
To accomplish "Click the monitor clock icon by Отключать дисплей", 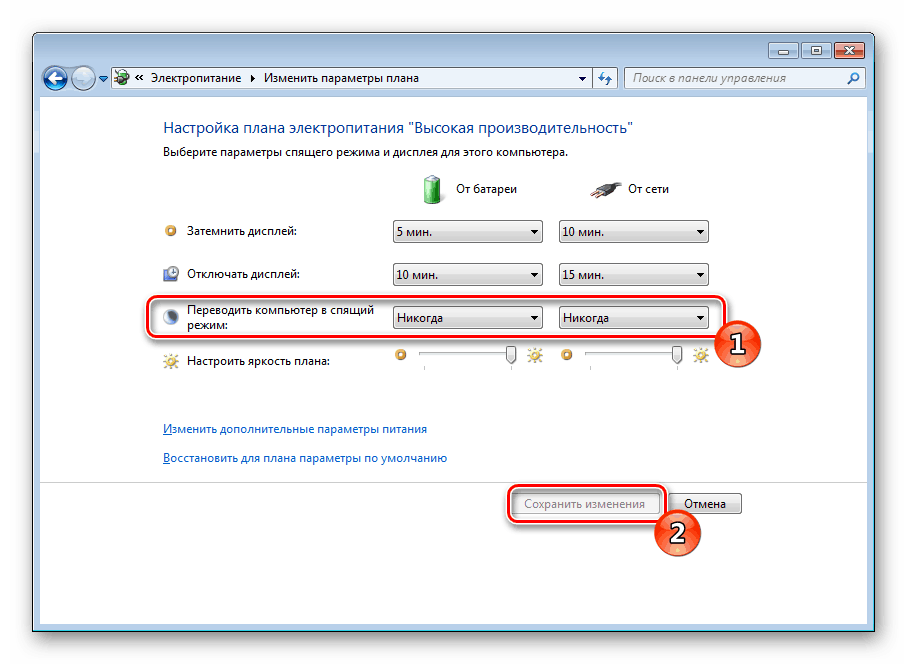I will click(171, 274).
